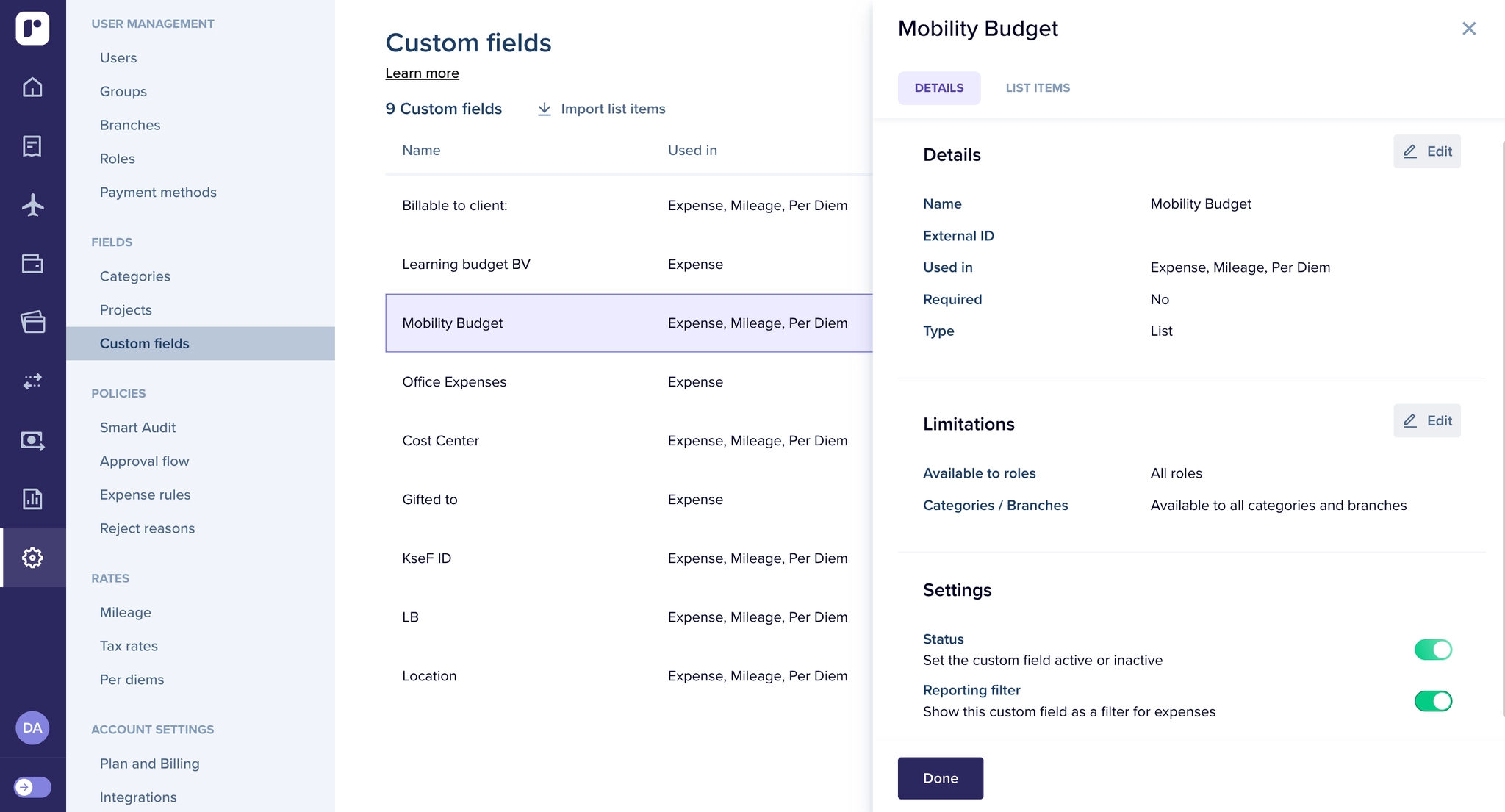Click the settings gear icon
Image resolution: width=1505 pixels, height=812 pixels.
coord(32,558)
